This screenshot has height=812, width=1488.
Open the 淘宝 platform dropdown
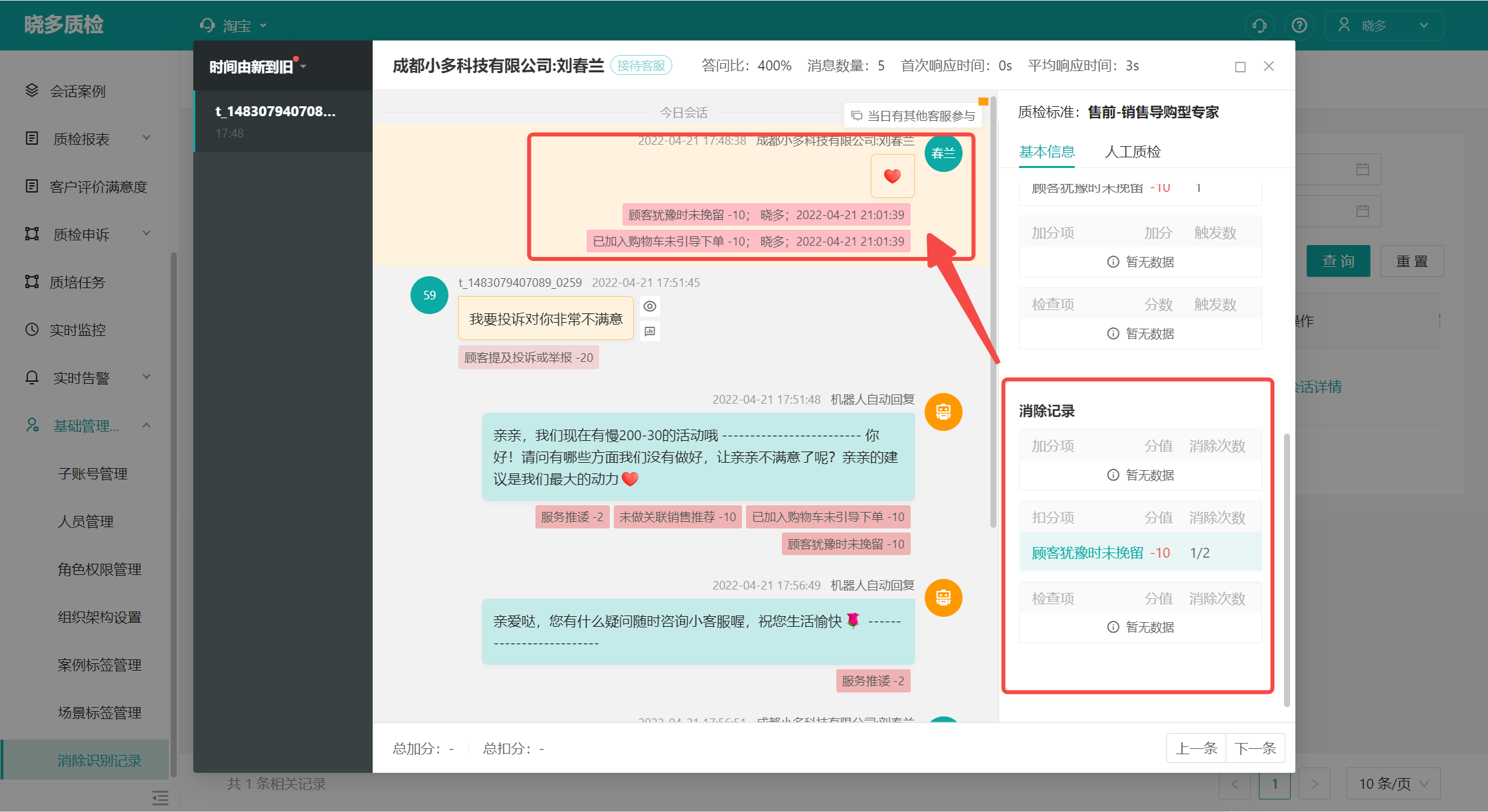coord(234,25)
